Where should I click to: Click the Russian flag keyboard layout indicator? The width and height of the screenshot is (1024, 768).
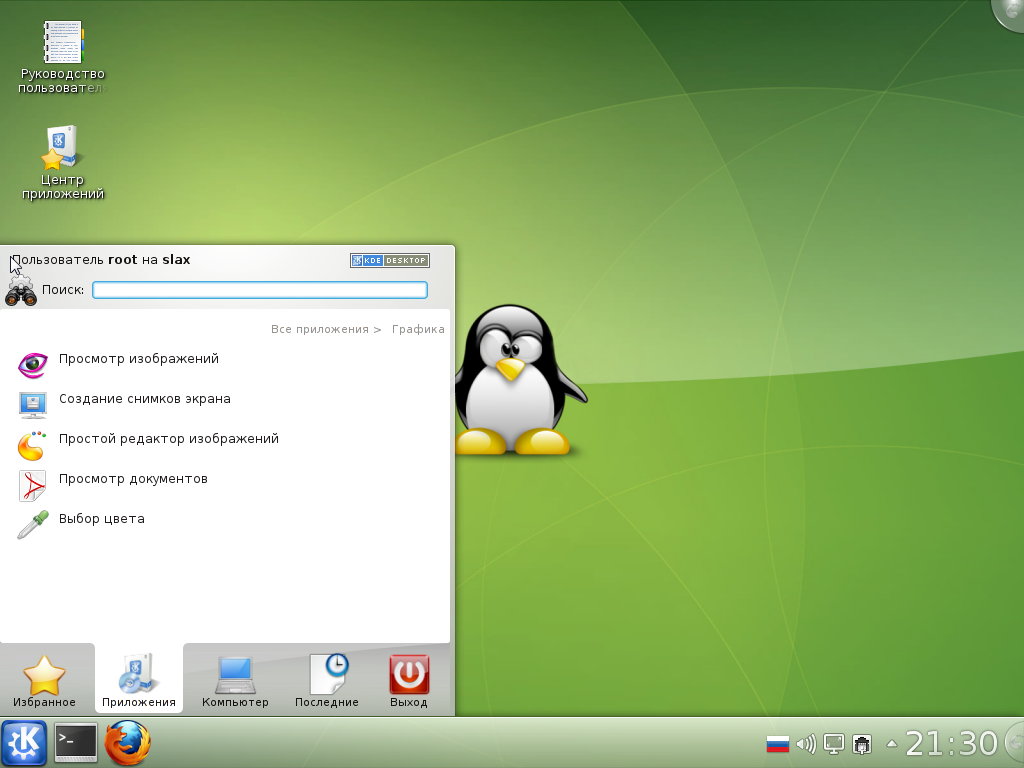point(778,744)
